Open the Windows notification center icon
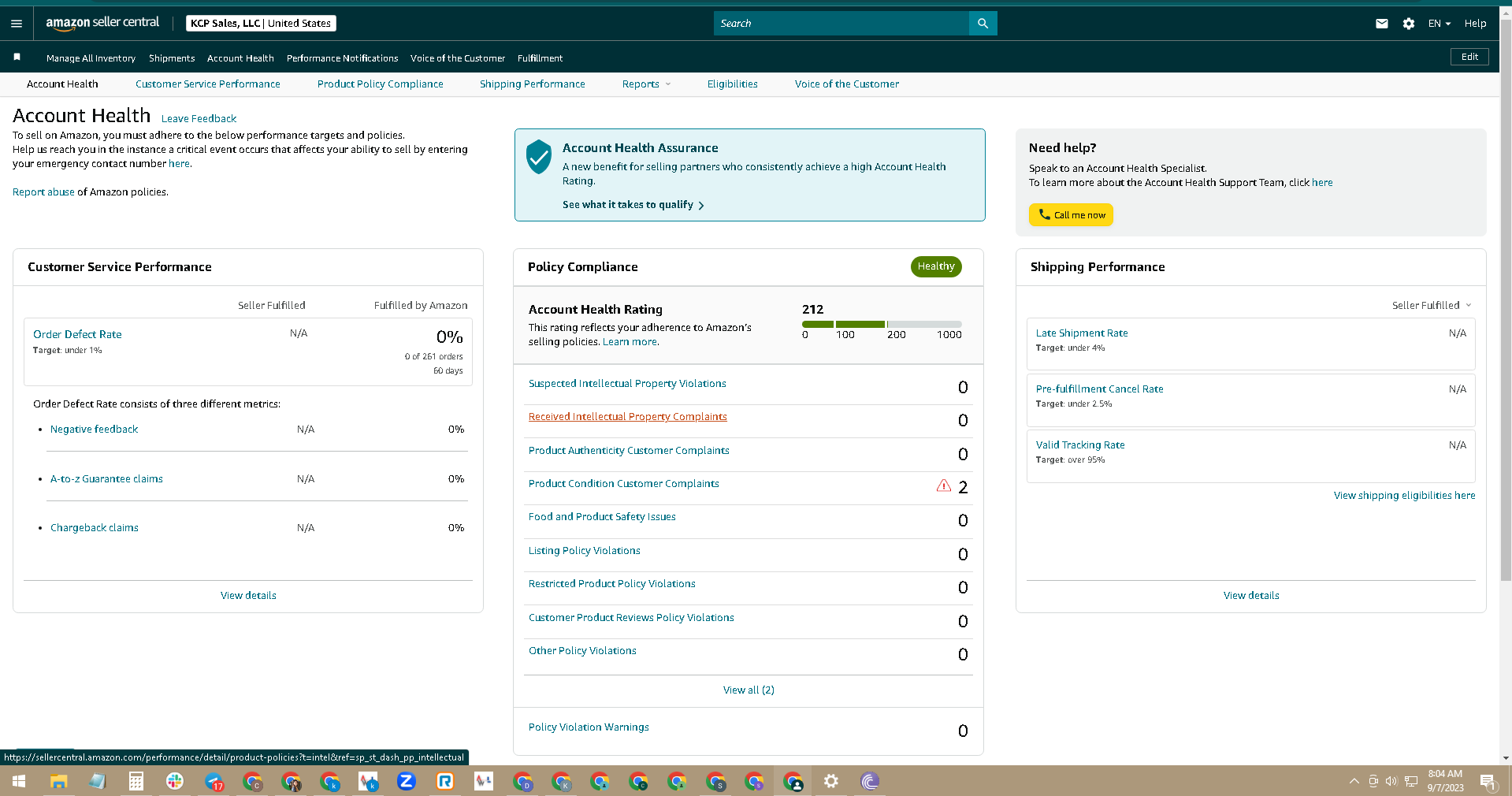The height and width of the screenshot is (796, 1512). point(1488,781)
